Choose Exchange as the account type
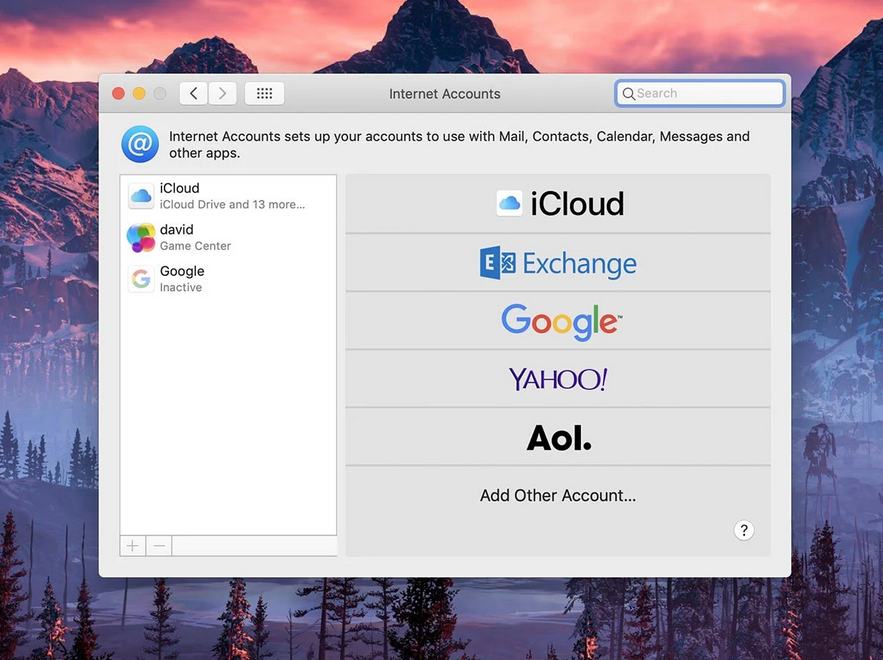Screen dimensions: 883x660 tap(558, 262)
